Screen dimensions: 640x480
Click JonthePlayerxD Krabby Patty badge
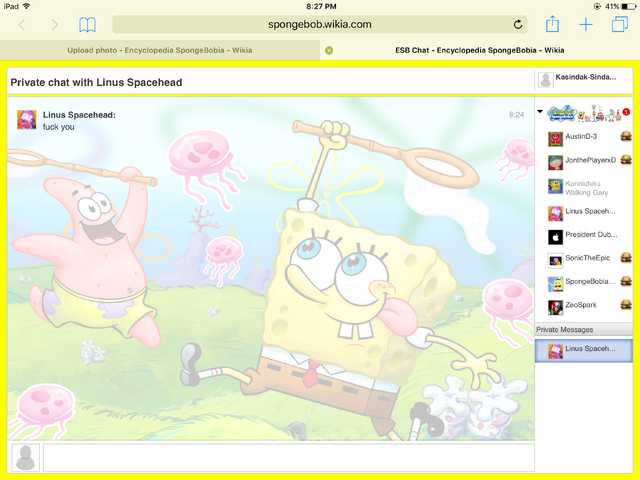pyautogui.click(x=626, y=160)
